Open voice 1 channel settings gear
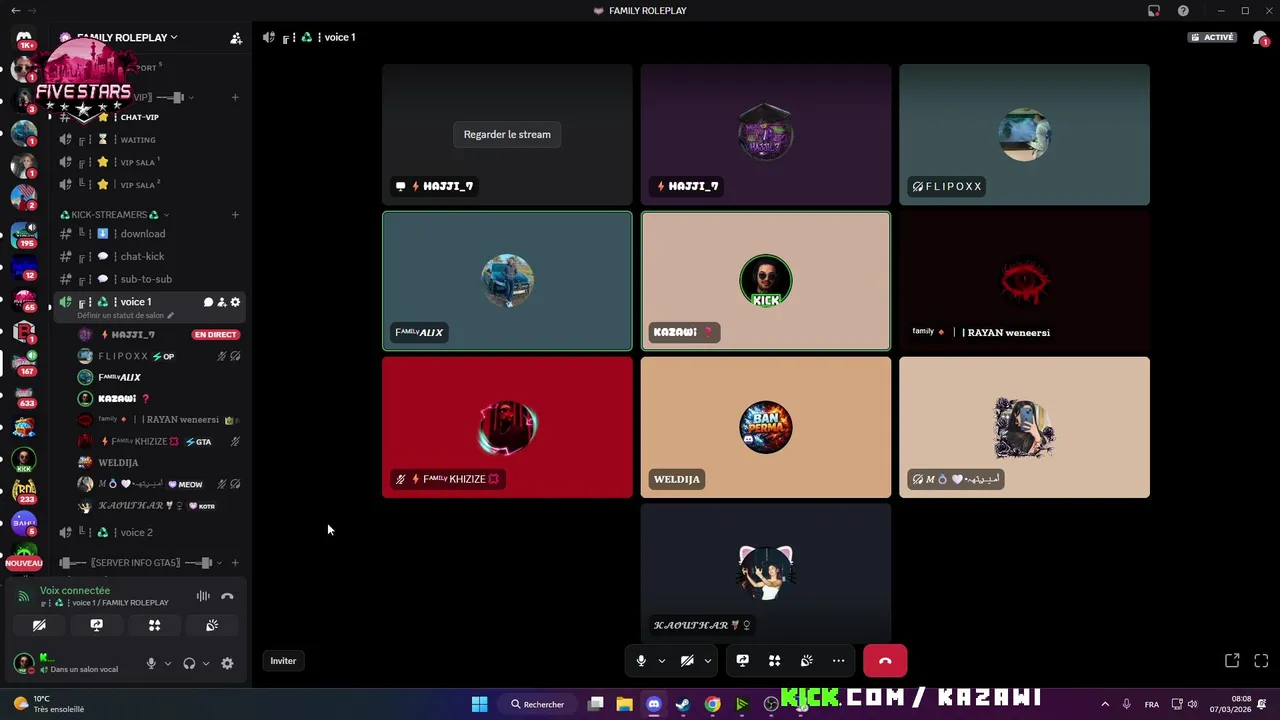 click(x=235, y=302)
